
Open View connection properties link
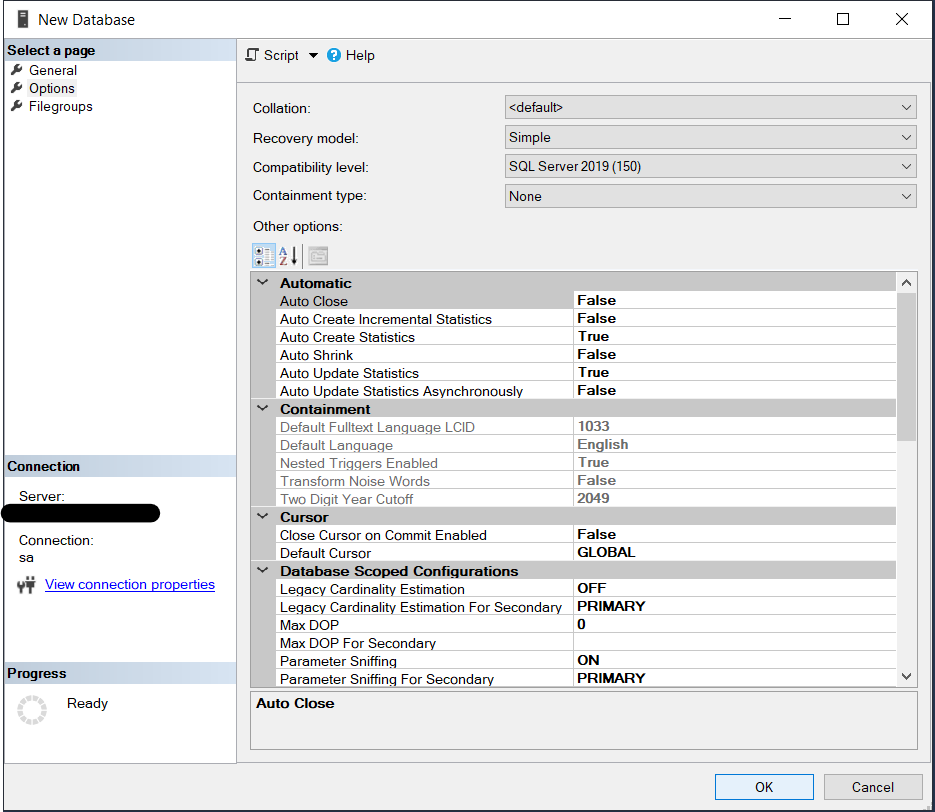(130, 584)
